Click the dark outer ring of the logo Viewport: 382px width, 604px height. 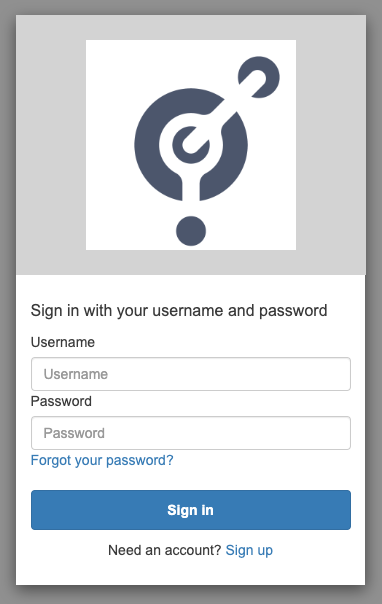146,146
